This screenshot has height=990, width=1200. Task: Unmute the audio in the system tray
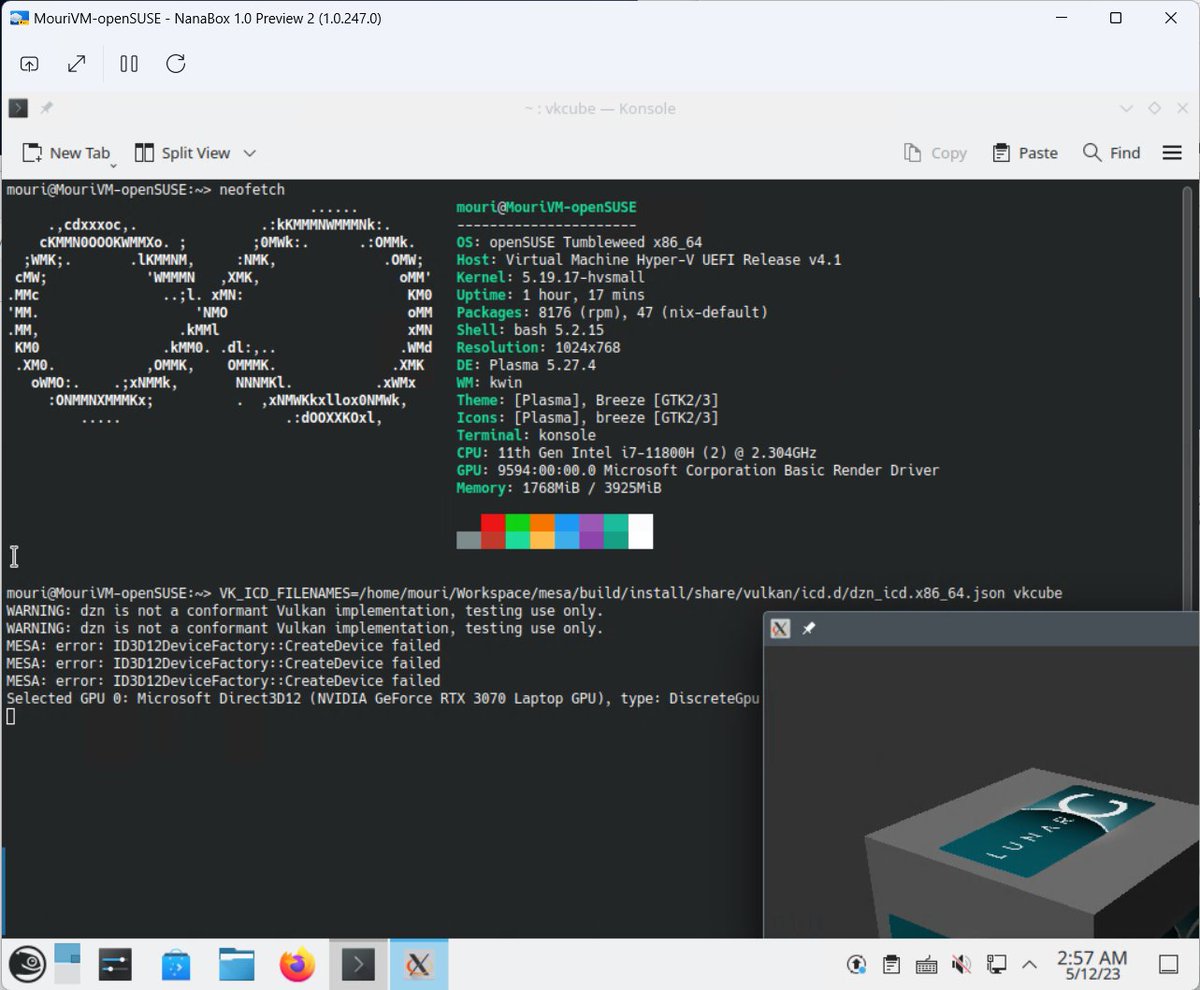point(960,963)
